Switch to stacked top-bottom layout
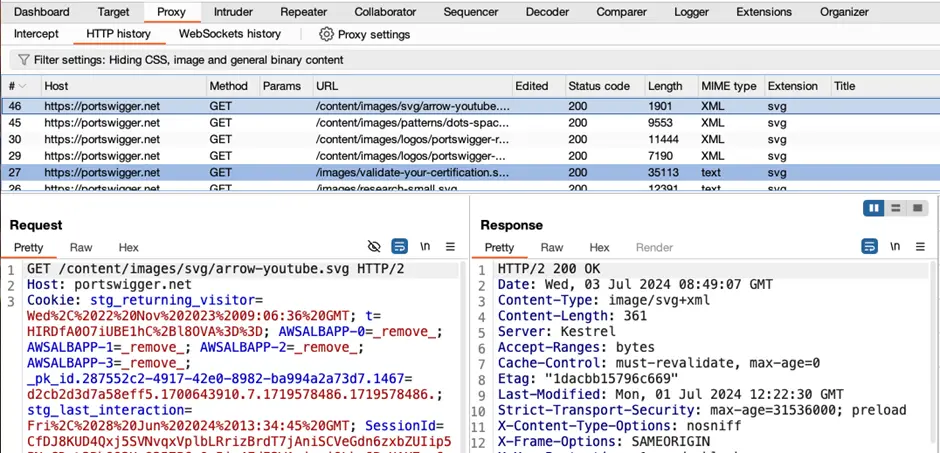 tap(895, 208)
